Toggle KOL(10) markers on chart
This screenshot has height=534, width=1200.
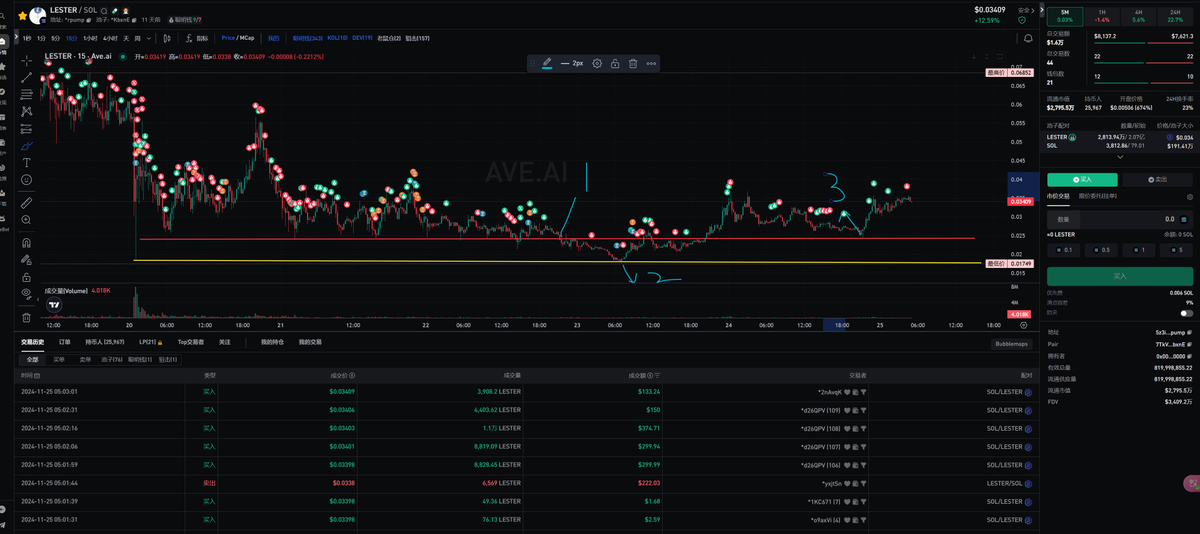click(x=337, y=38)
